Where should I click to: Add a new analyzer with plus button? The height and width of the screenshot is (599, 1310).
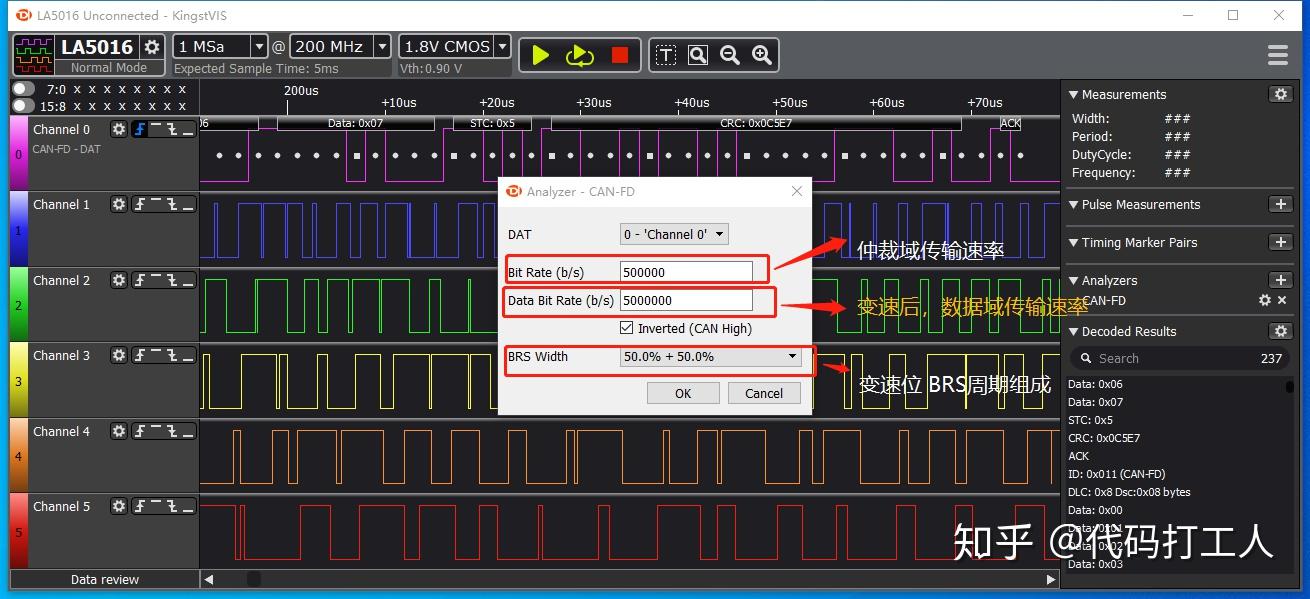1280,280
